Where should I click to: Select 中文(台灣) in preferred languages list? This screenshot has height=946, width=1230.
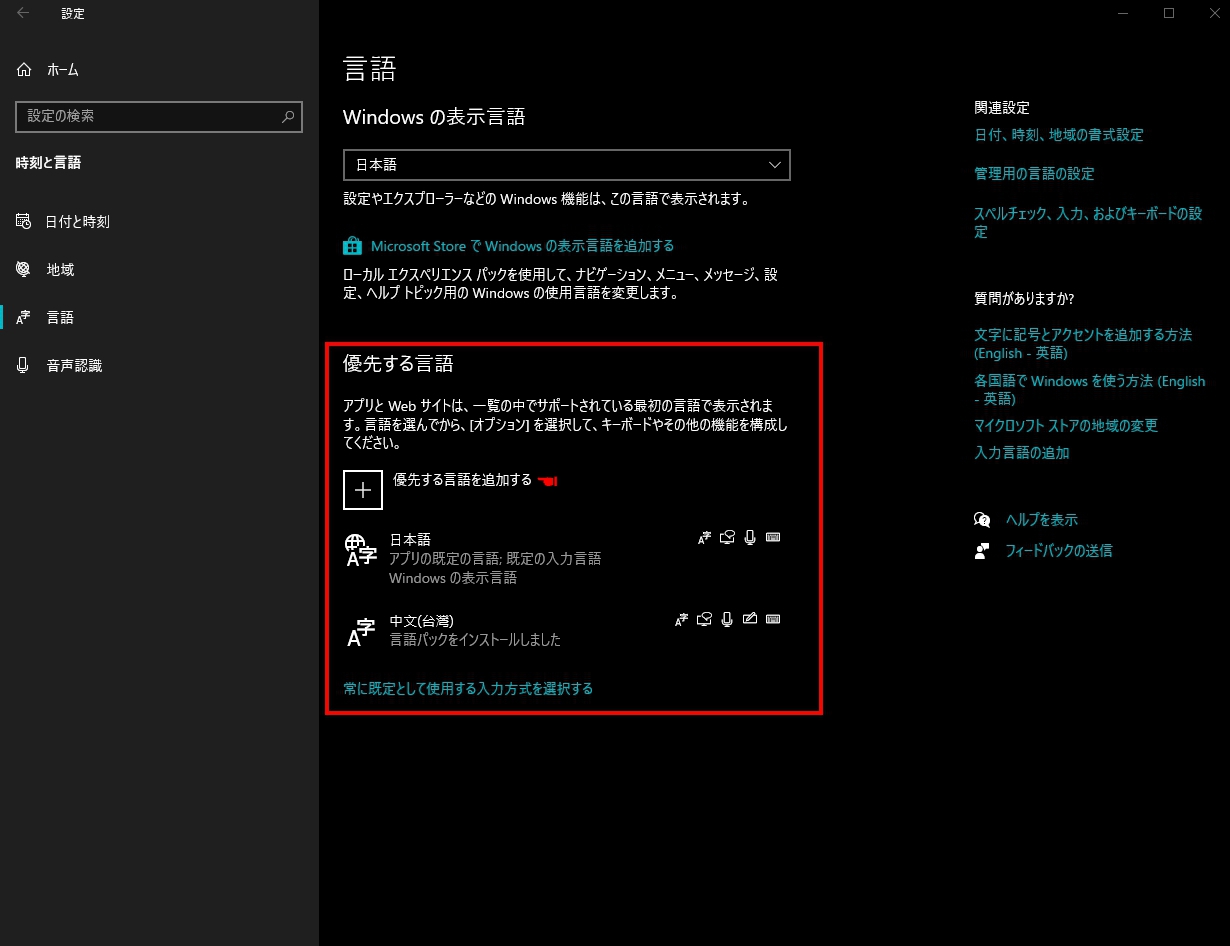(566, 630)
